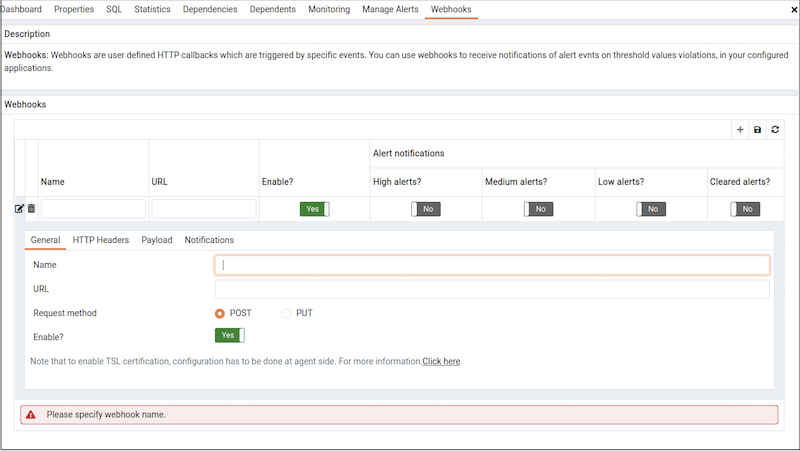Viewport: 800px width, 451px height.
Task: Open the SQL tab
Action: (114, 9)
